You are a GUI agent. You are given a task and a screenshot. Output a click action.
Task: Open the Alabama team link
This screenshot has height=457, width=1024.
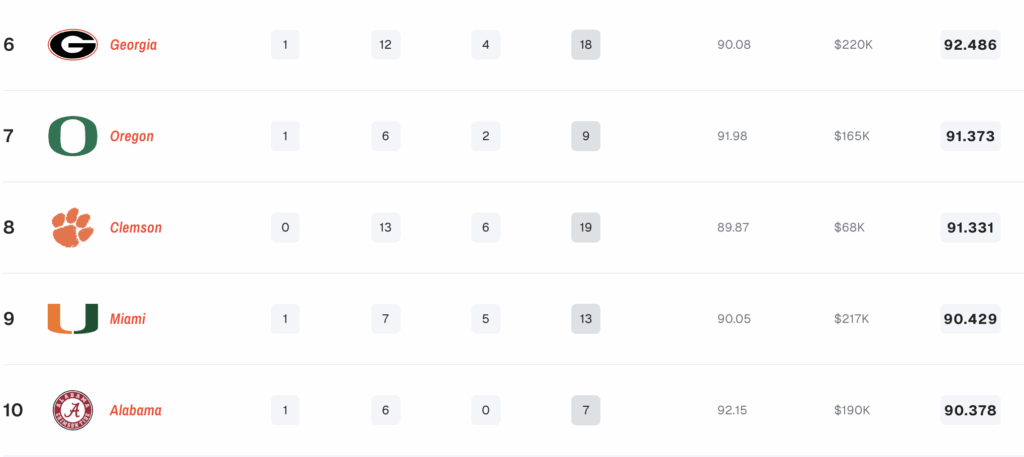click(135, 411)
